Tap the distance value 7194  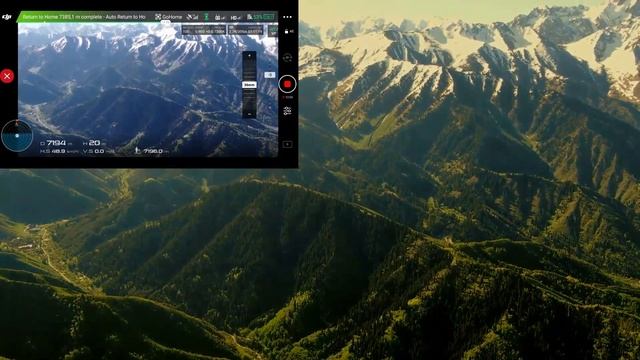56,143
